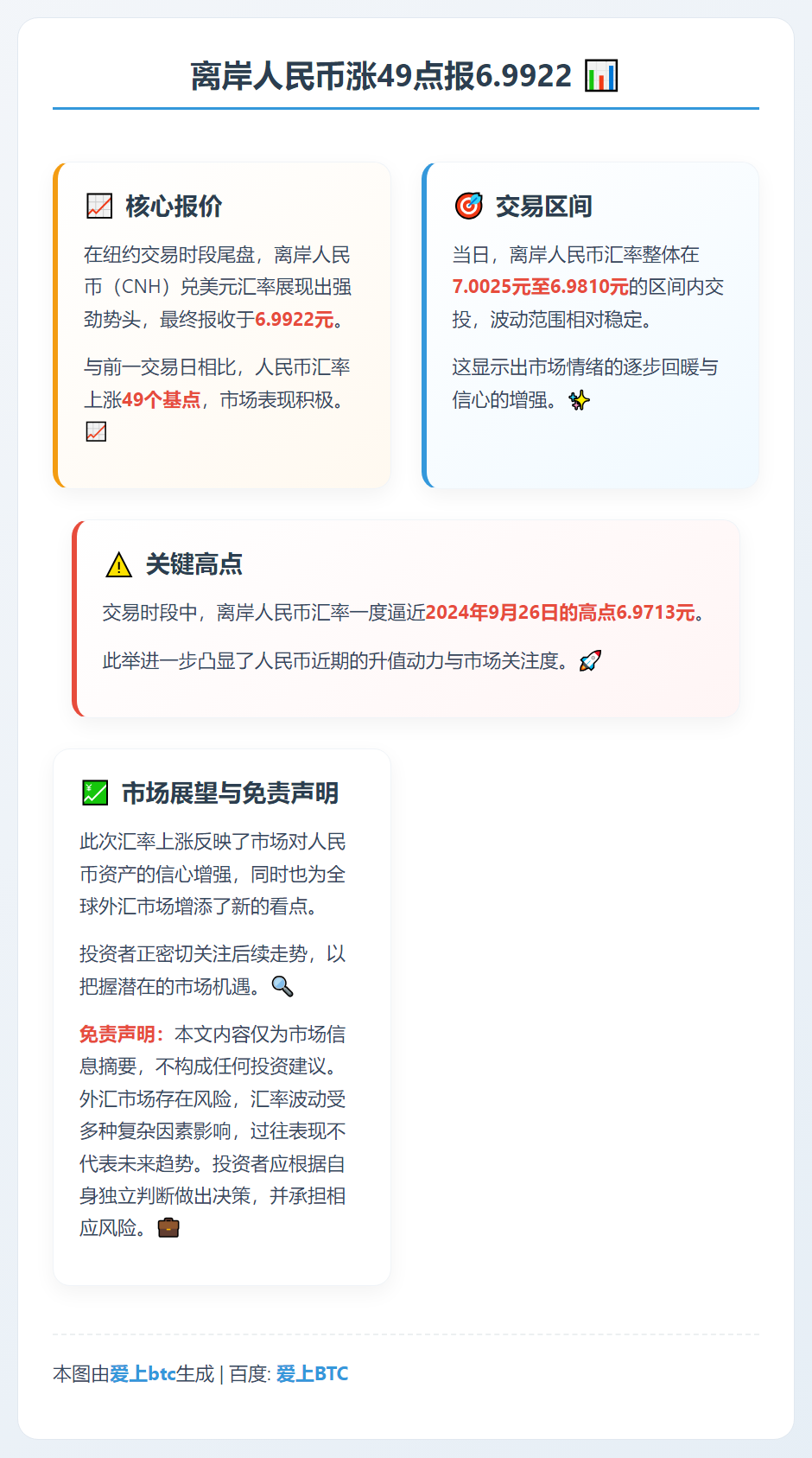
Task: Click the paragraph starting 这显示出市场情绪
Action: click(585, 384)
